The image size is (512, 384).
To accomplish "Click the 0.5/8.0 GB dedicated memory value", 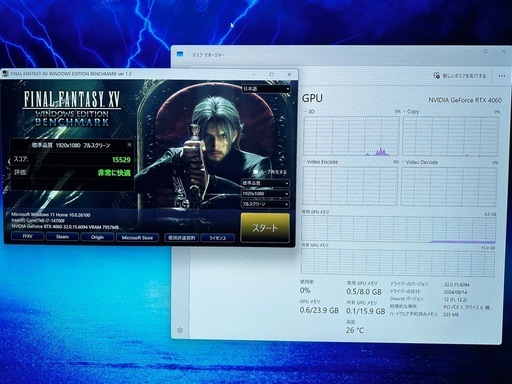I will [x=364, y=292].
